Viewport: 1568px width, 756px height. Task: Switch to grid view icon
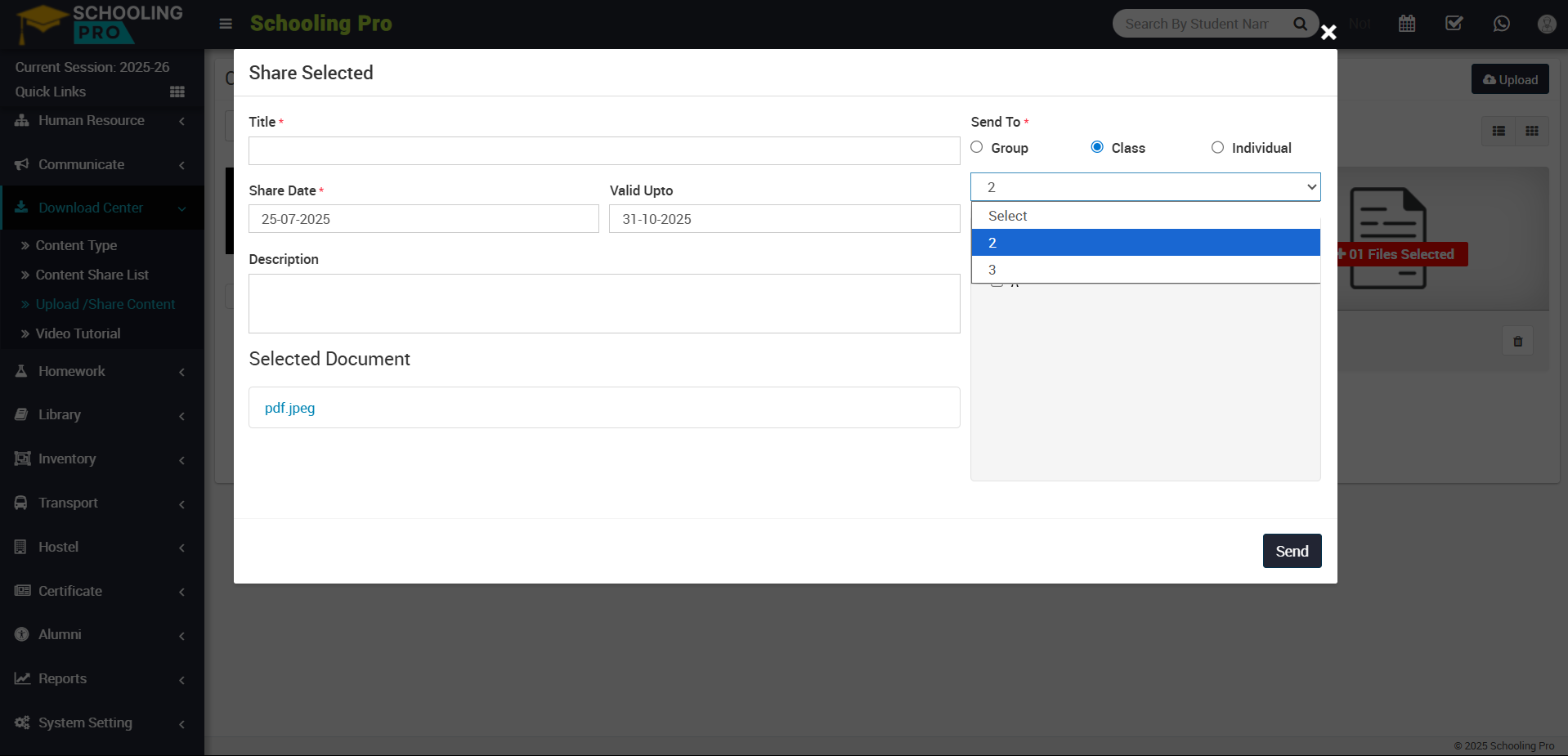[1532, 131]
